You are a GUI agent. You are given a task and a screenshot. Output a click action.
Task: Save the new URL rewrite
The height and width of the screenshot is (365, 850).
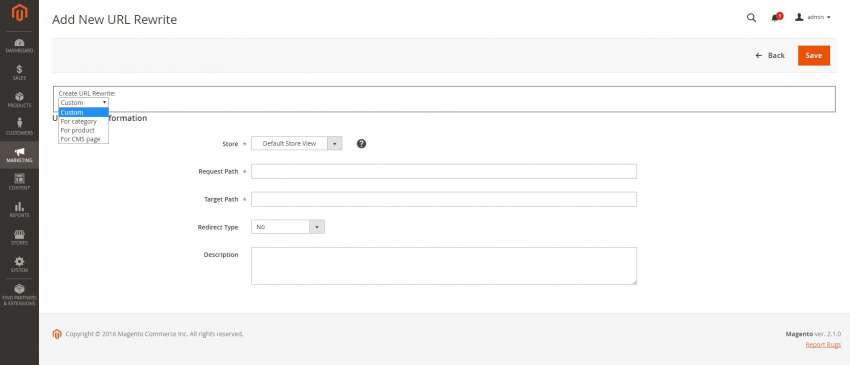814,55
